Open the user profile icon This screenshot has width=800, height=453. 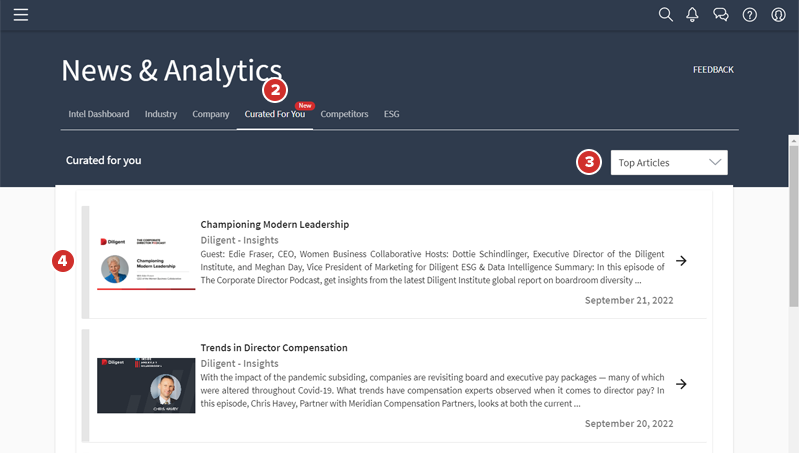(779, 15)
